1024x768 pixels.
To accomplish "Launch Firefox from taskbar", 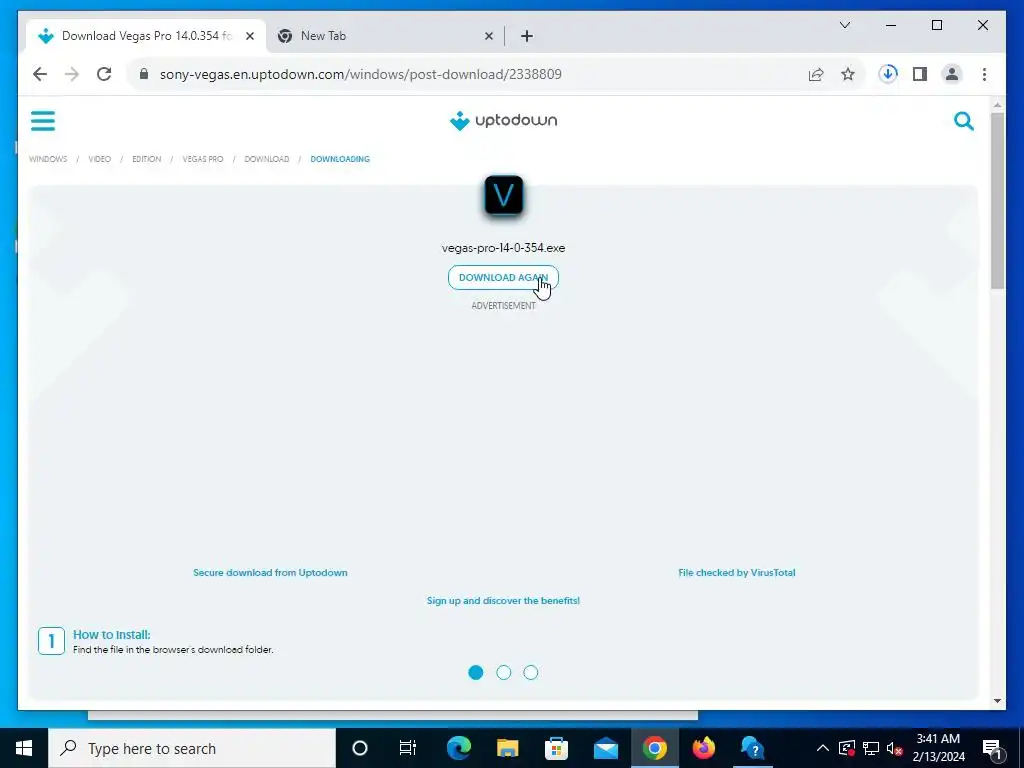I will pos(703,748).
